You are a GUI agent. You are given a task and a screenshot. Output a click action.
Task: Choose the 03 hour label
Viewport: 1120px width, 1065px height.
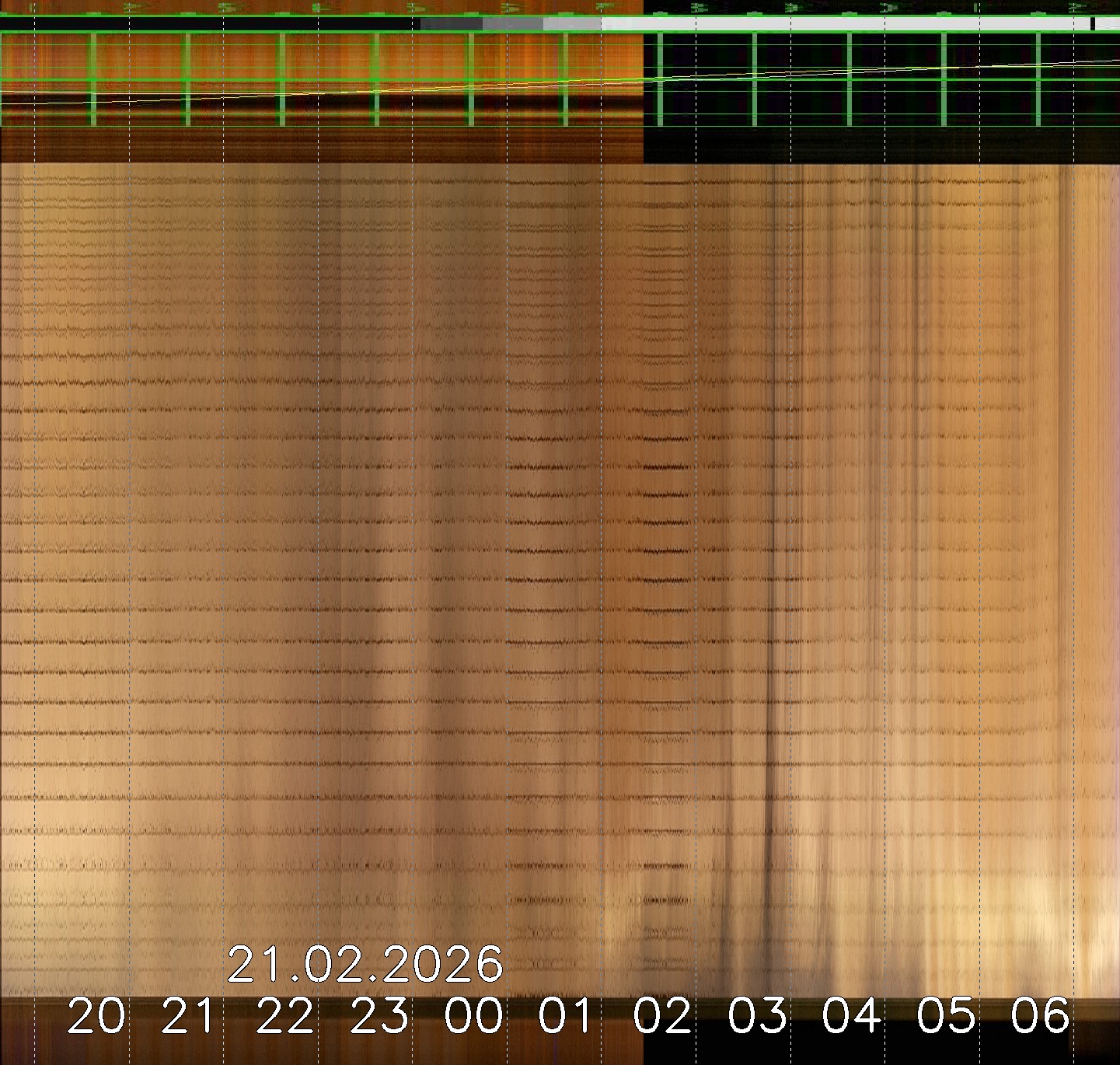click(756, 1016)
